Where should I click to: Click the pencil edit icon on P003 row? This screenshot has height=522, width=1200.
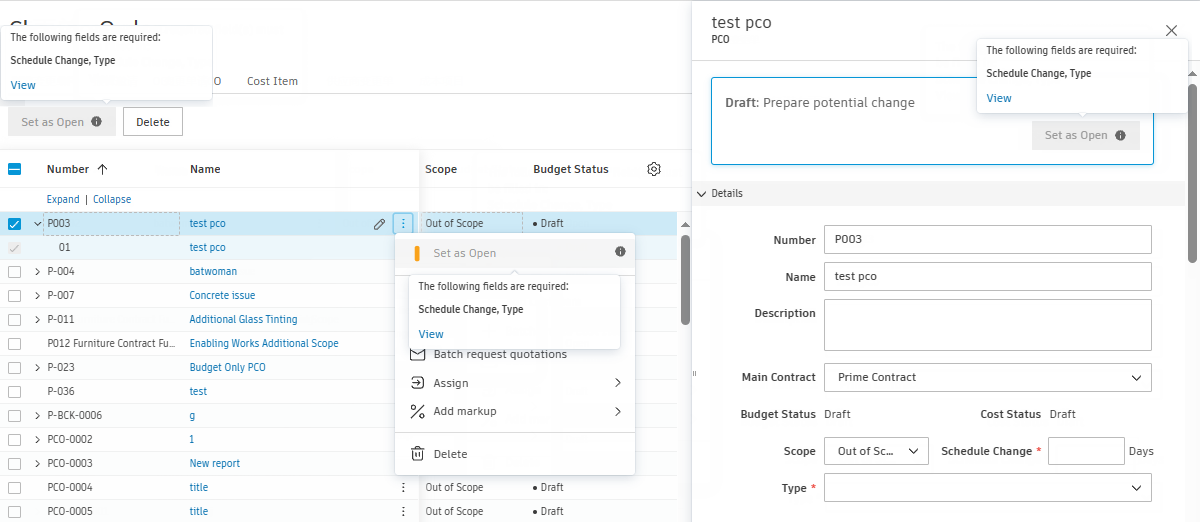point(380,224)
